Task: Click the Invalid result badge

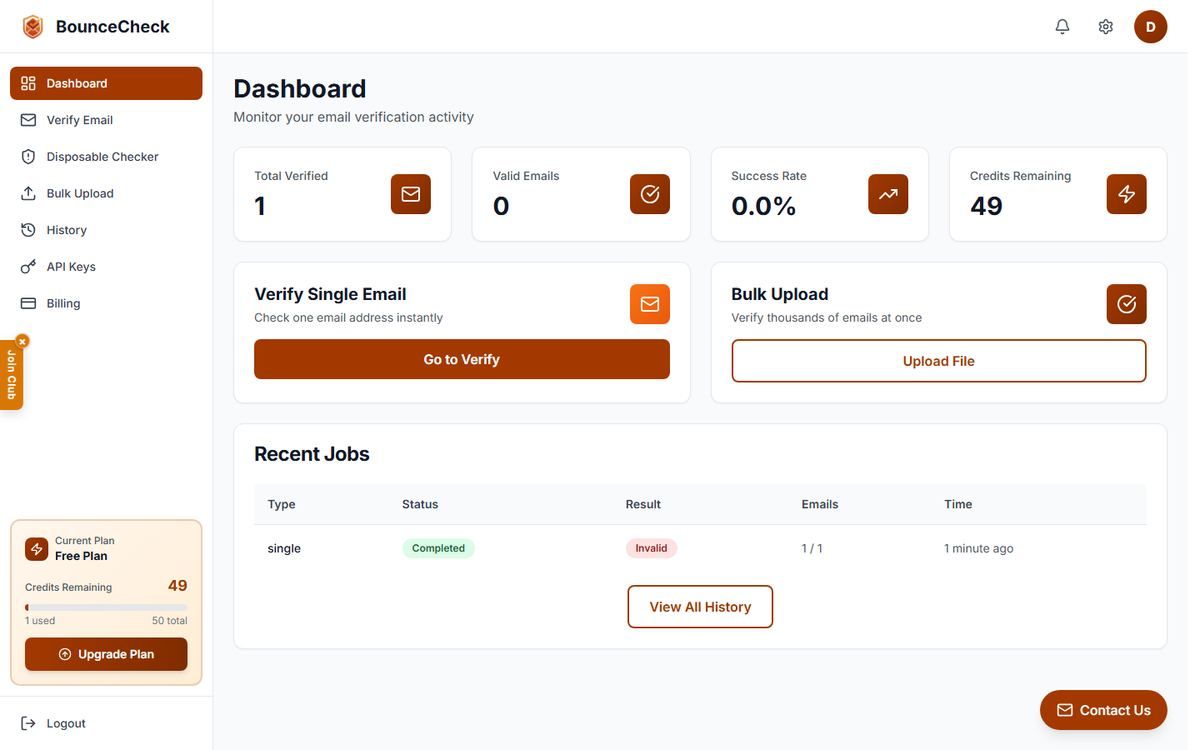Action: pyautogui.click(x=651, y=548)
